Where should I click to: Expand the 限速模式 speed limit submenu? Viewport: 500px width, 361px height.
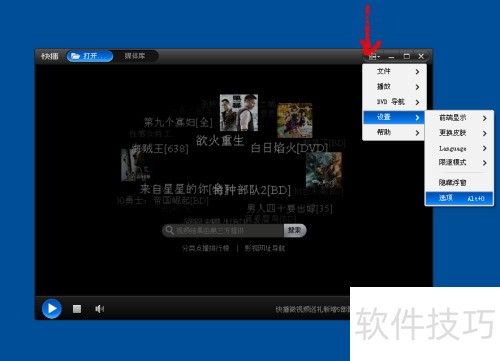[x=459, y=163]
